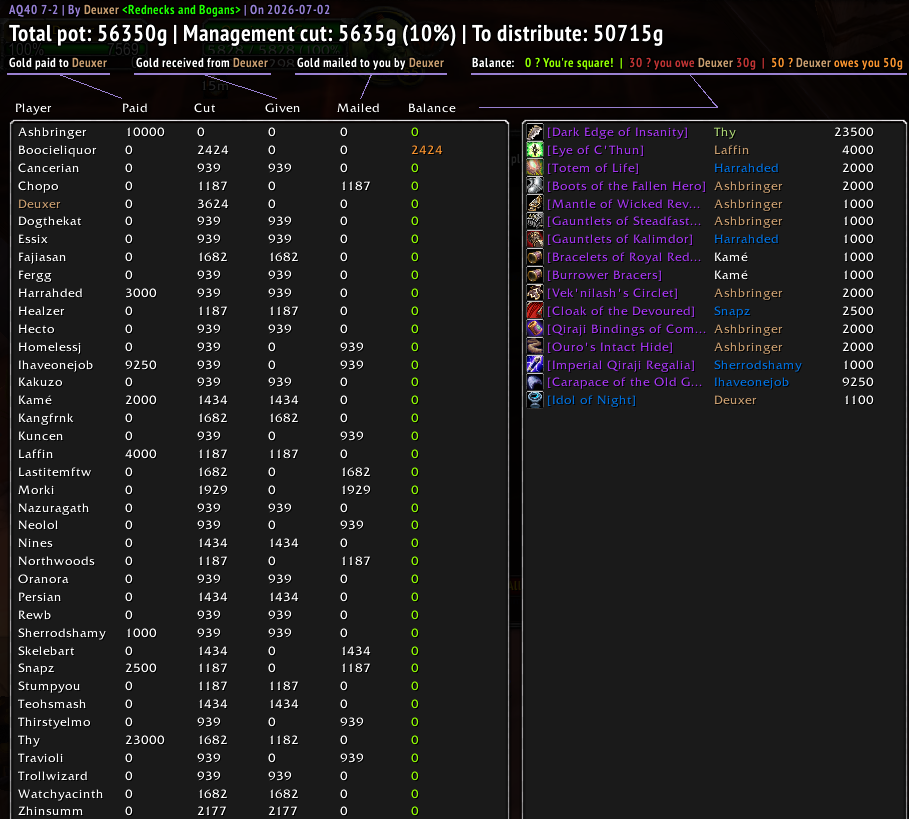The image size is (909, 819).
Task: Click the Burrower Bracers item icon
Action: click(x=535, y=275)
